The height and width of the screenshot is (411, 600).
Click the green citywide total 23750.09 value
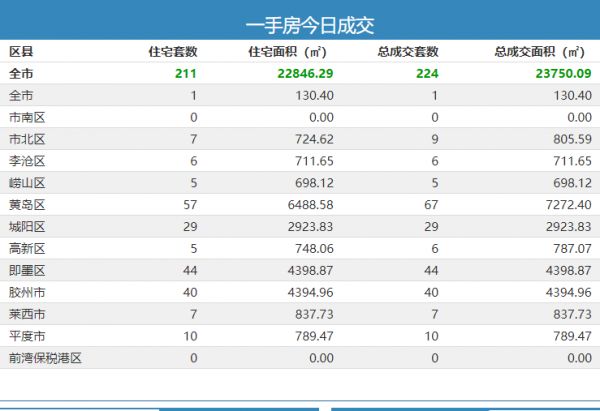pos(556,73)
